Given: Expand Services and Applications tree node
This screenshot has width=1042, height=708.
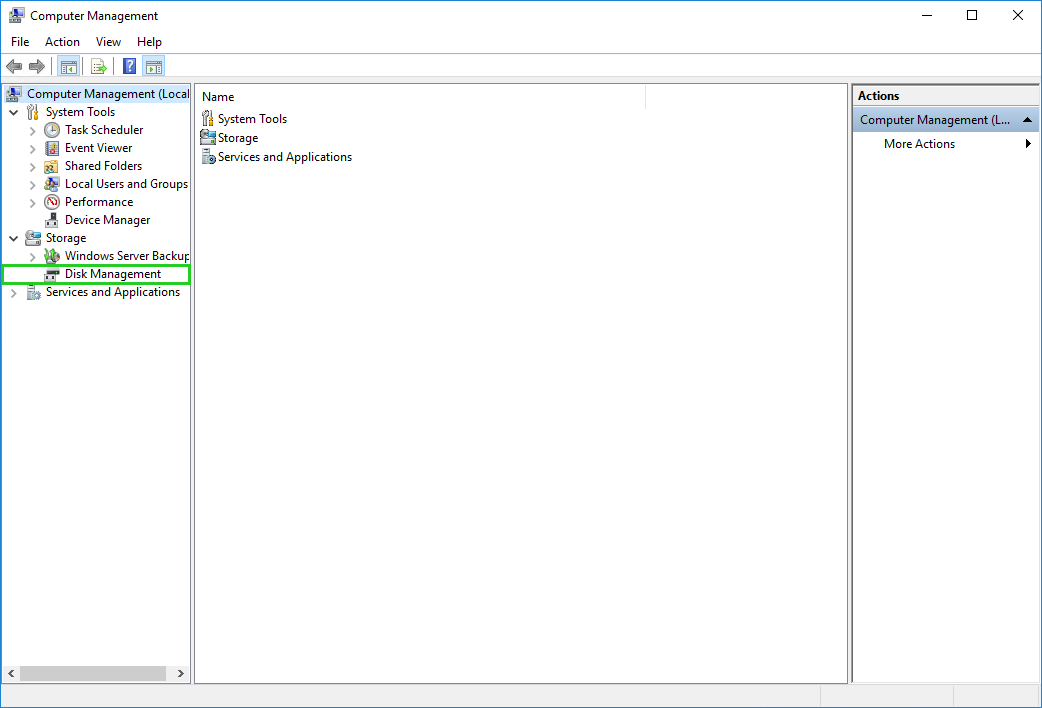Looking at the screenshot, I should (14, 293).
